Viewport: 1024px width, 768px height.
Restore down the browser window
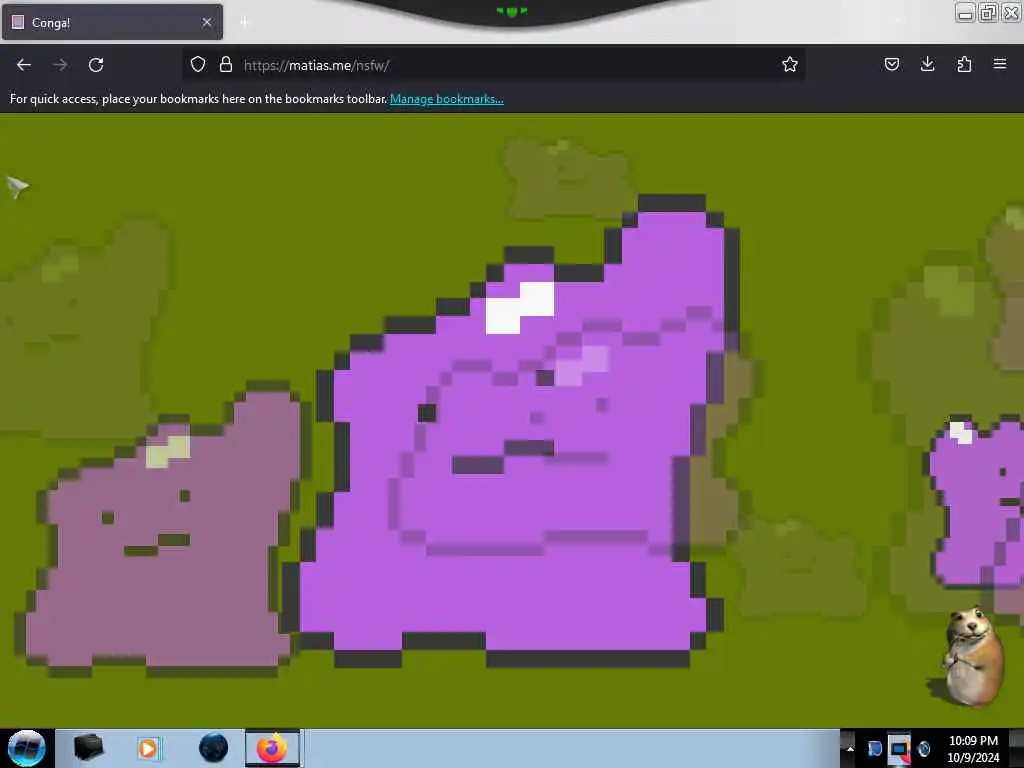click(x=988, y=12)
